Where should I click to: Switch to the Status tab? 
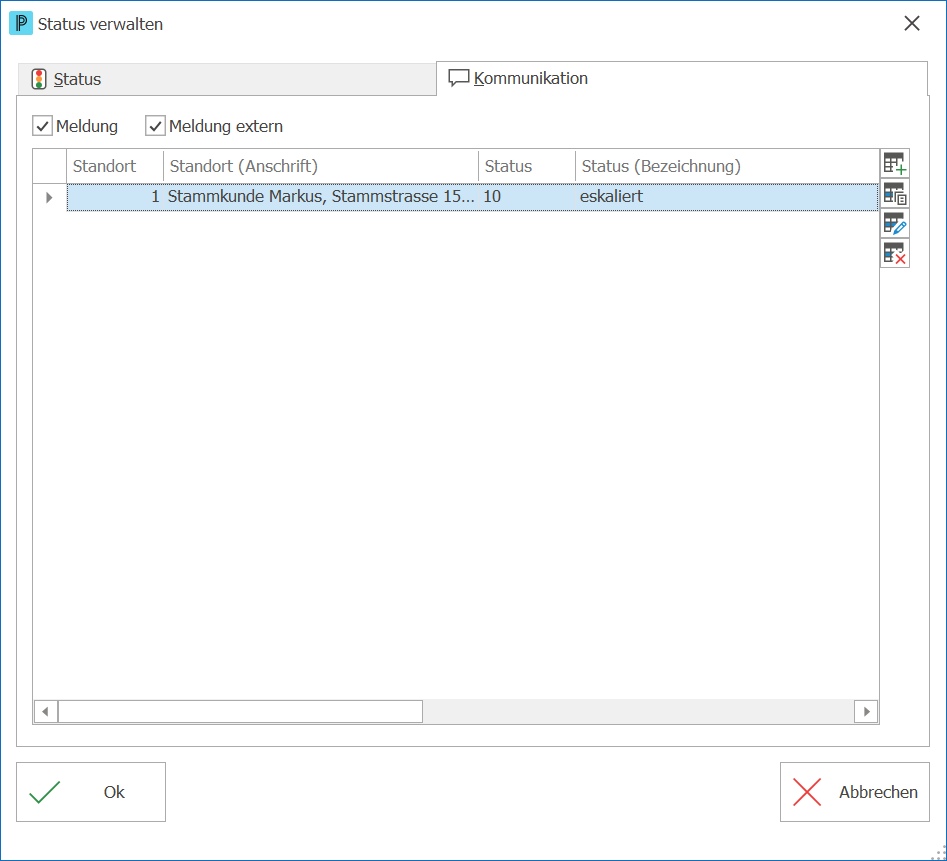pyautogui.click(x=226, y=79)
